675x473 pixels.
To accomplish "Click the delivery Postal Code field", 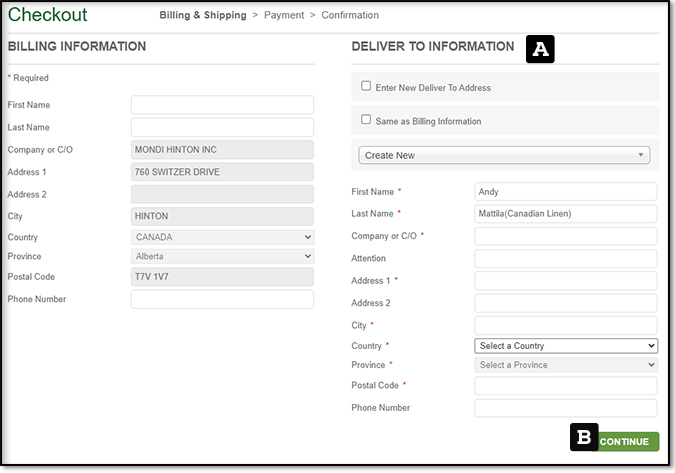I will click(565, 386).
